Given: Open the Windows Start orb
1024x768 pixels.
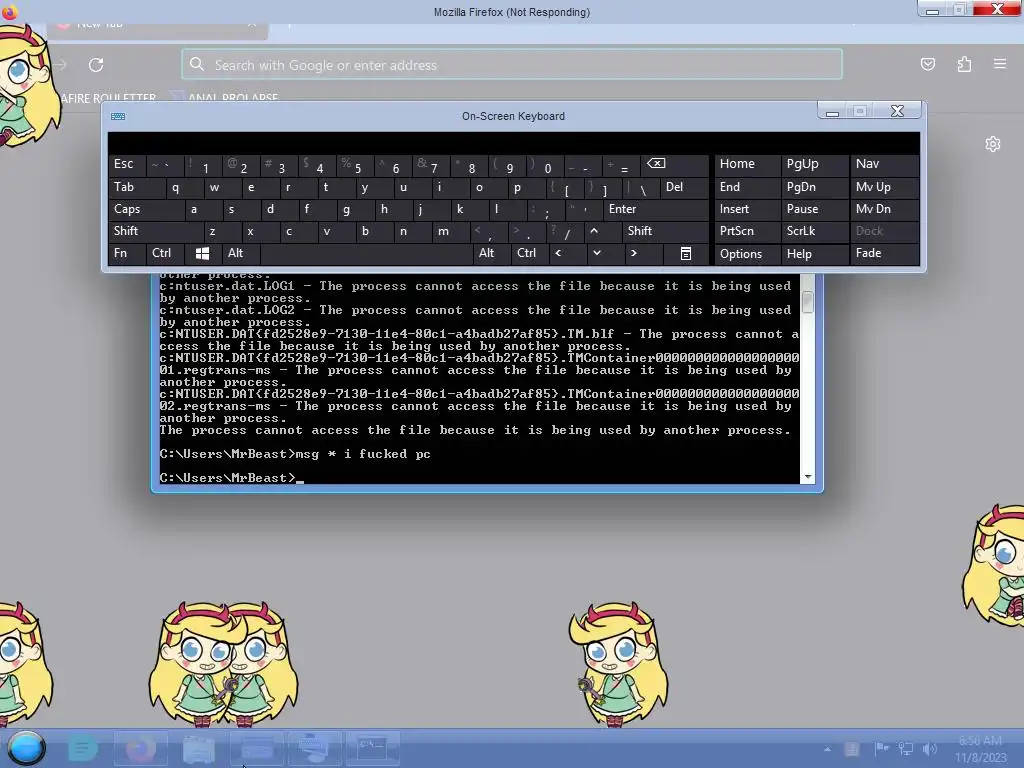Looking at the screenshot, I should tap(26, 748).
